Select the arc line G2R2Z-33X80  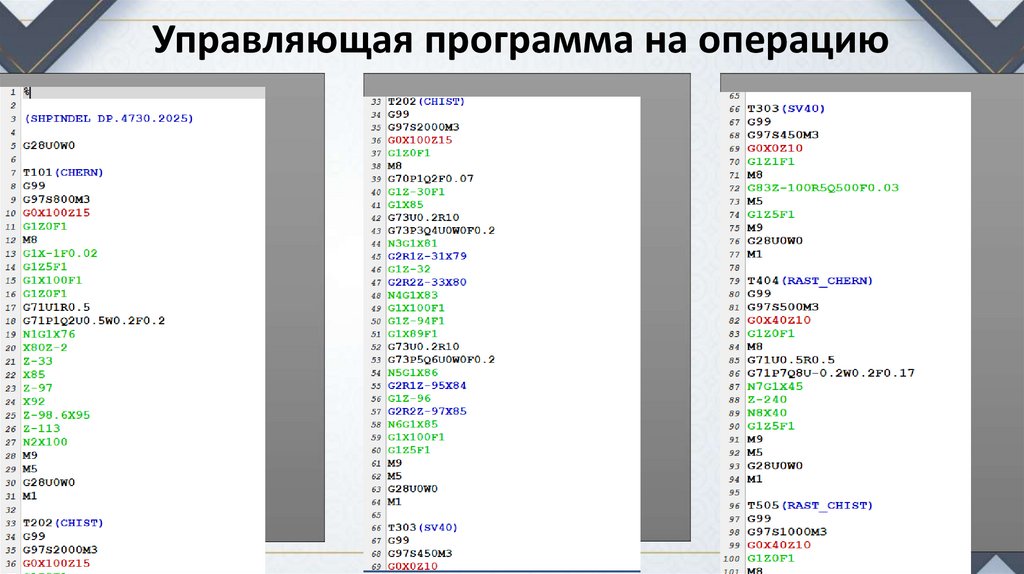coord(427,282)
